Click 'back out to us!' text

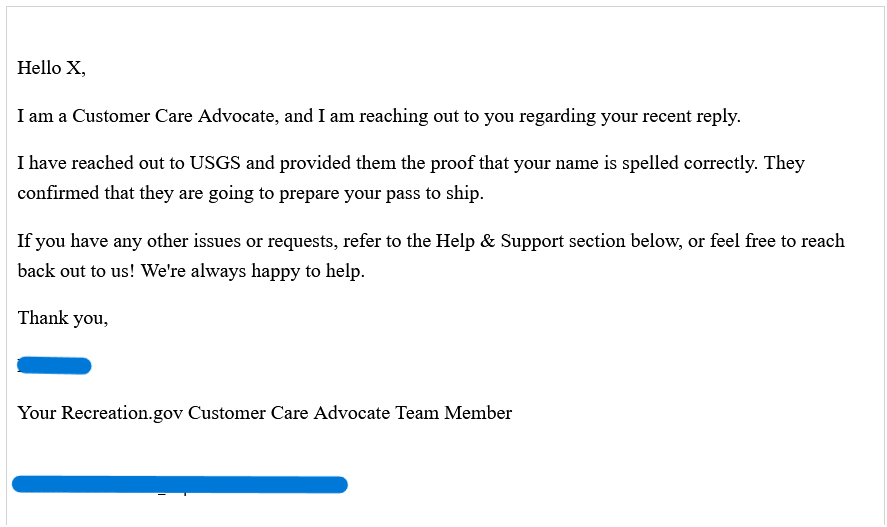[76, 271]
